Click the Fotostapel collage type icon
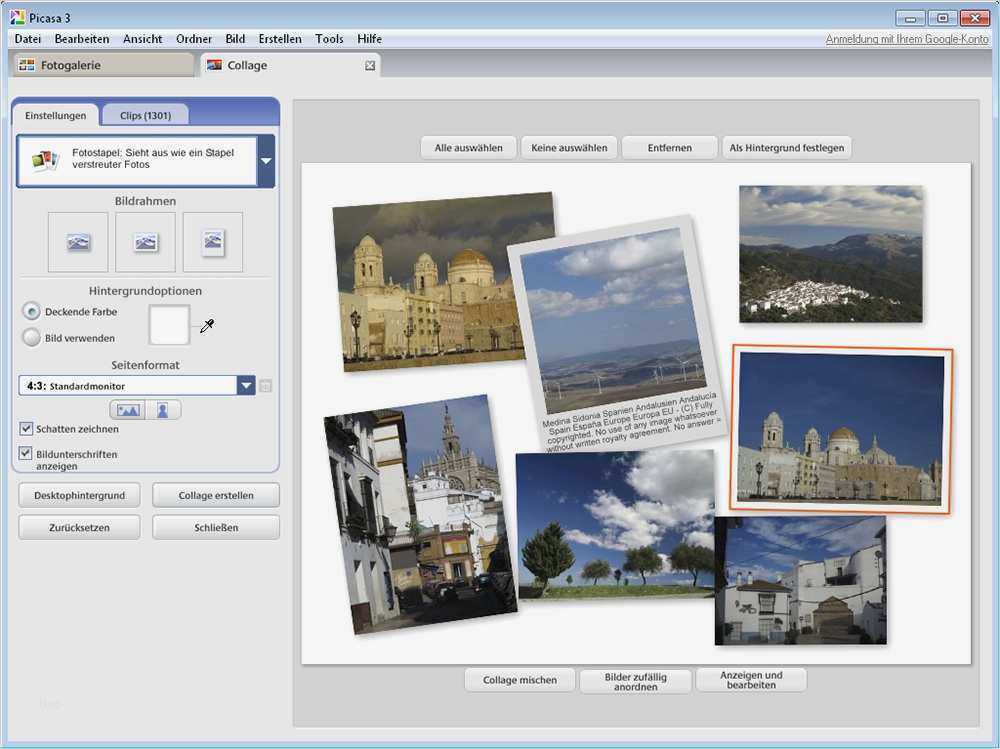Viewport: 1000px width, 749px height. pos(44,160)
